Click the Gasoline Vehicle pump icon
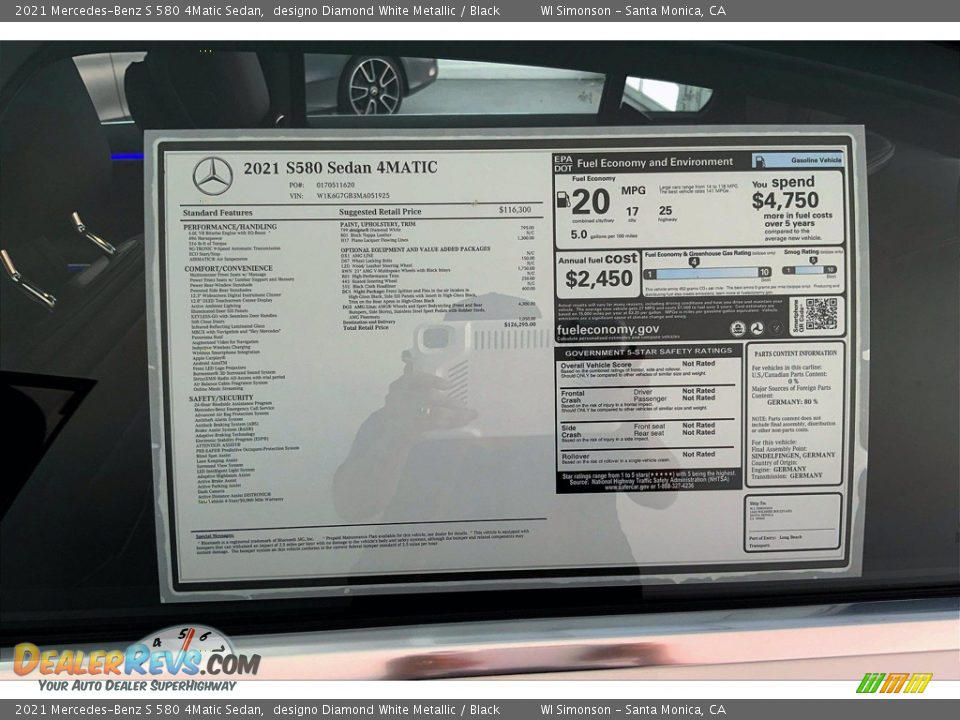 [x=759, y=161]
